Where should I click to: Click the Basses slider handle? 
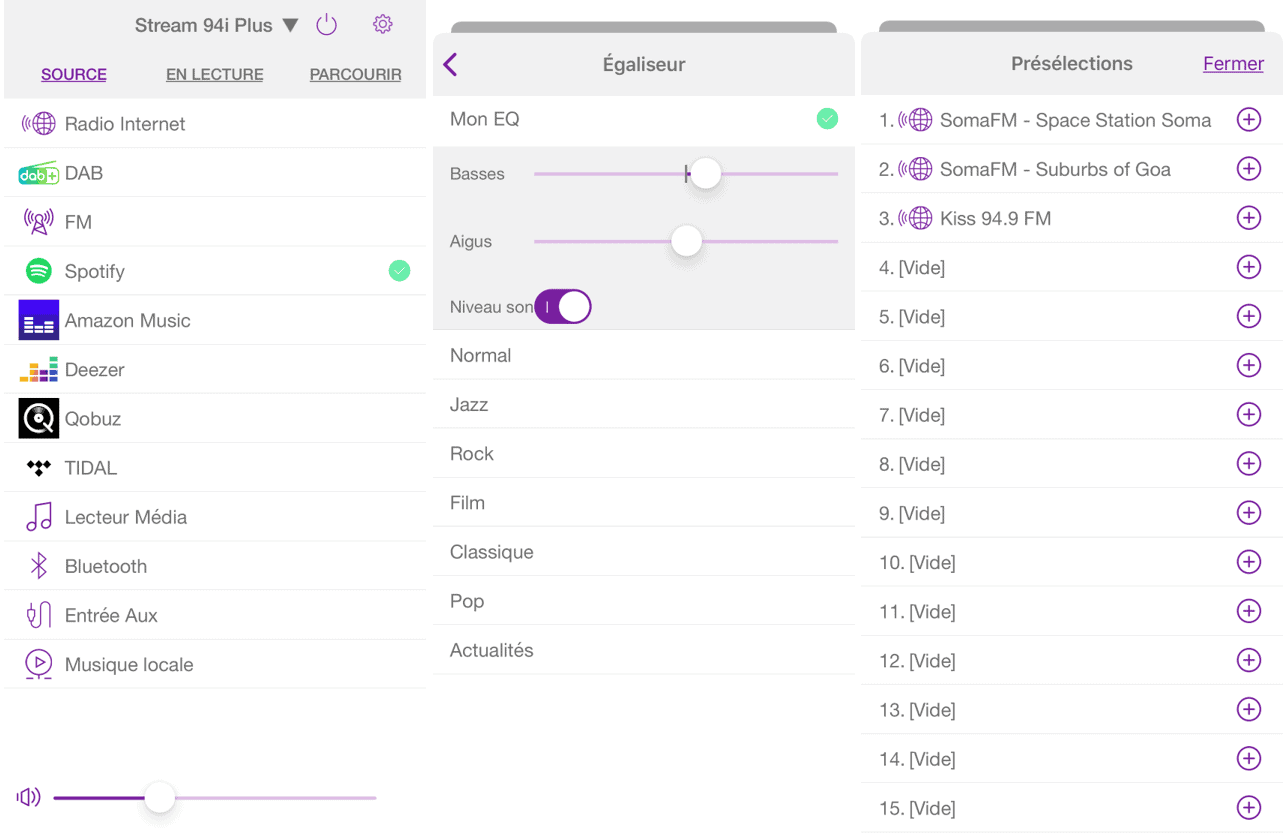(705, 173)
